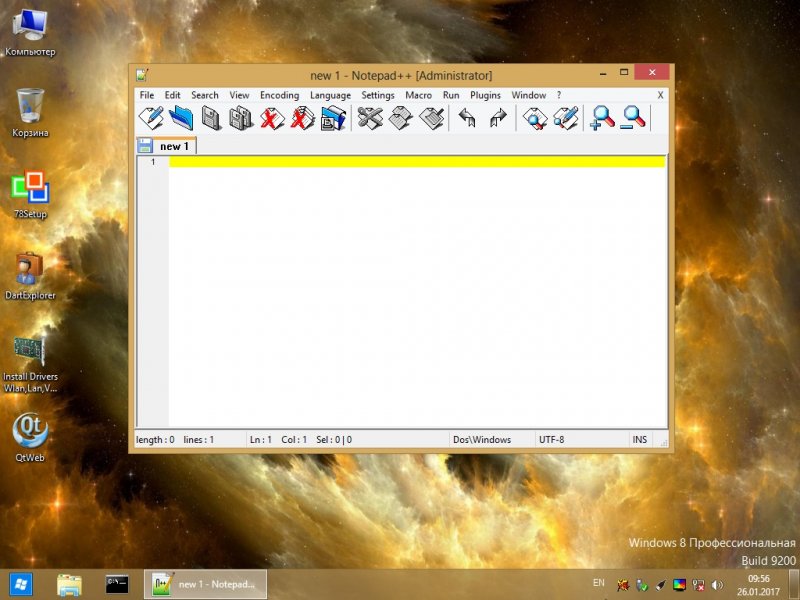Click the "length : 0" status bar entry
Image resolution: width=800 pixels, height=600 pixels.
click(155, 439)
